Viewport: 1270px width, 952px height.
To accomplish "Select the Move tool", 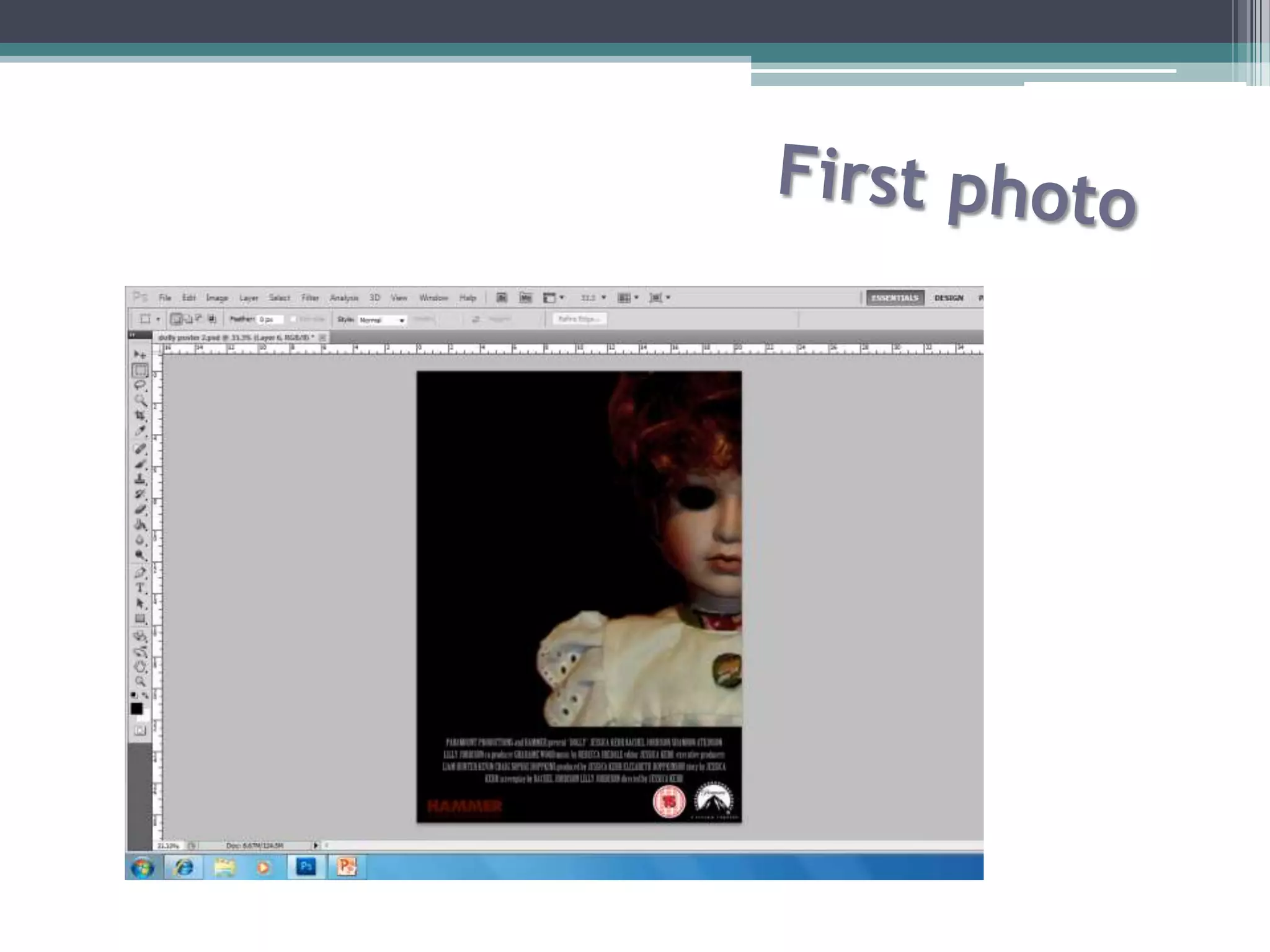I will [140, 355].
